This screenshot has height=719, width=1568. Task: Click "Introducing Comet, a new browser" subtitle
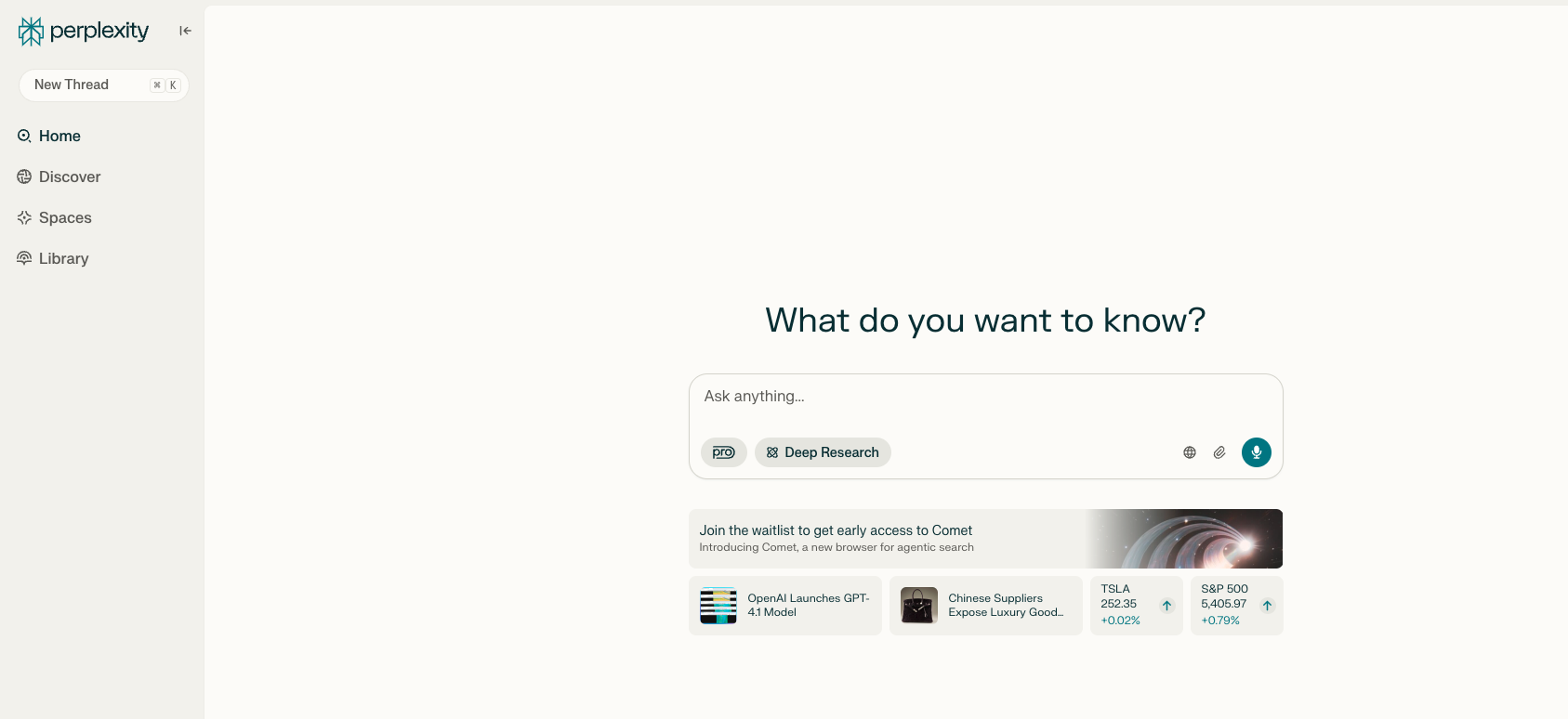coord(837,547)
